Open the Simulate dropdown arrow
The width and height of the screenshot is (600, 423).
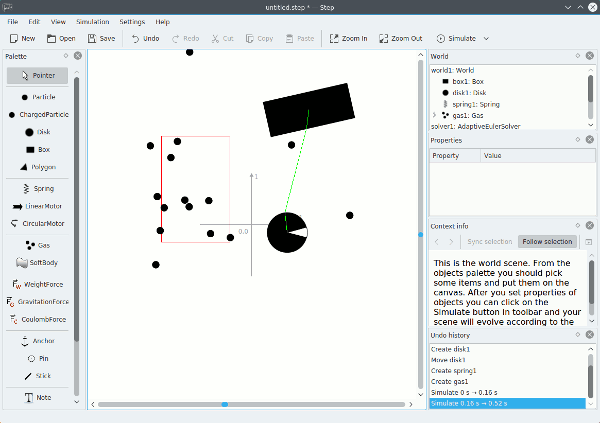pyautogui.click(x=487, y=38)
